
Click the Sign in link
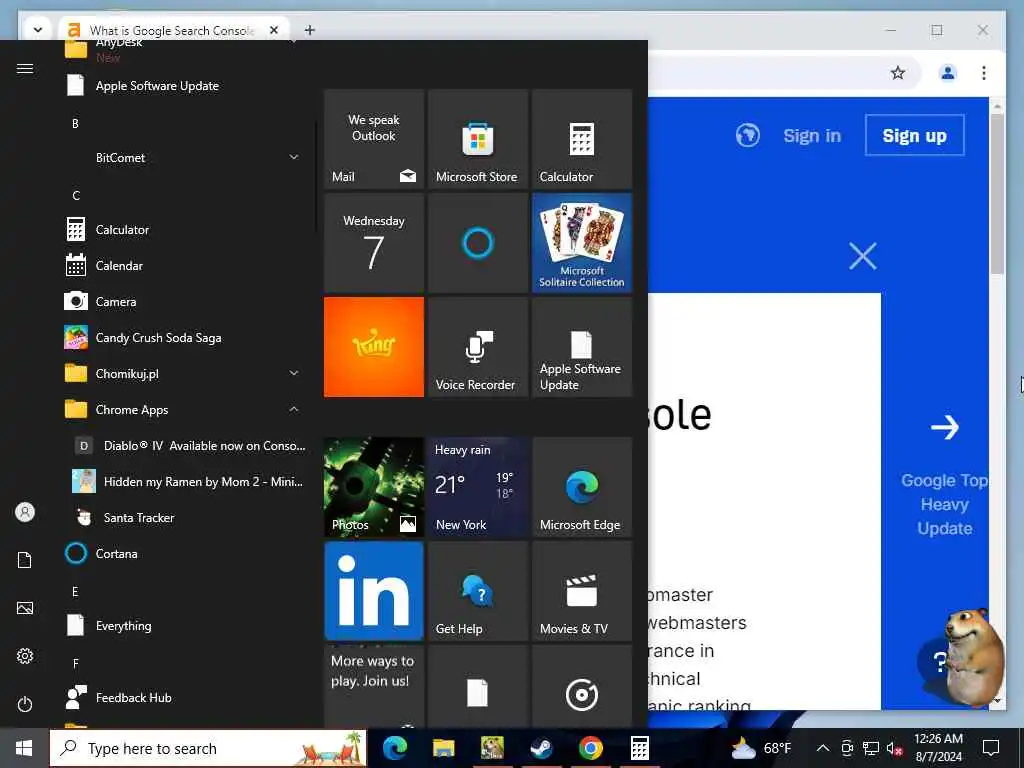point(812,135)
